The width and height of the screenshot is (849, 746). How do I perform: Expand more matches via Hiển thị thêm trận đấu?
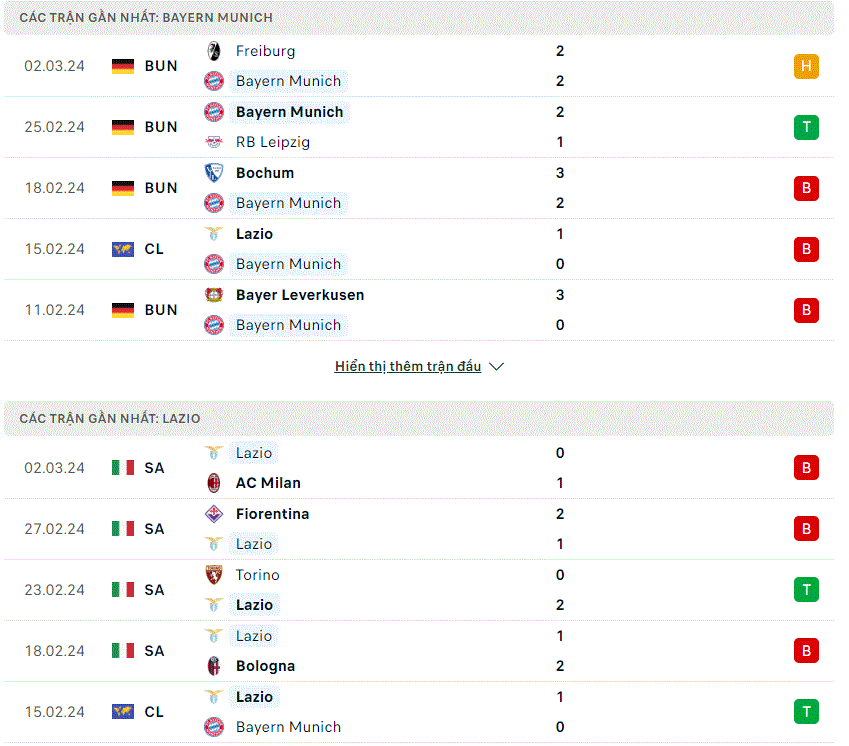tap(408, 367)
